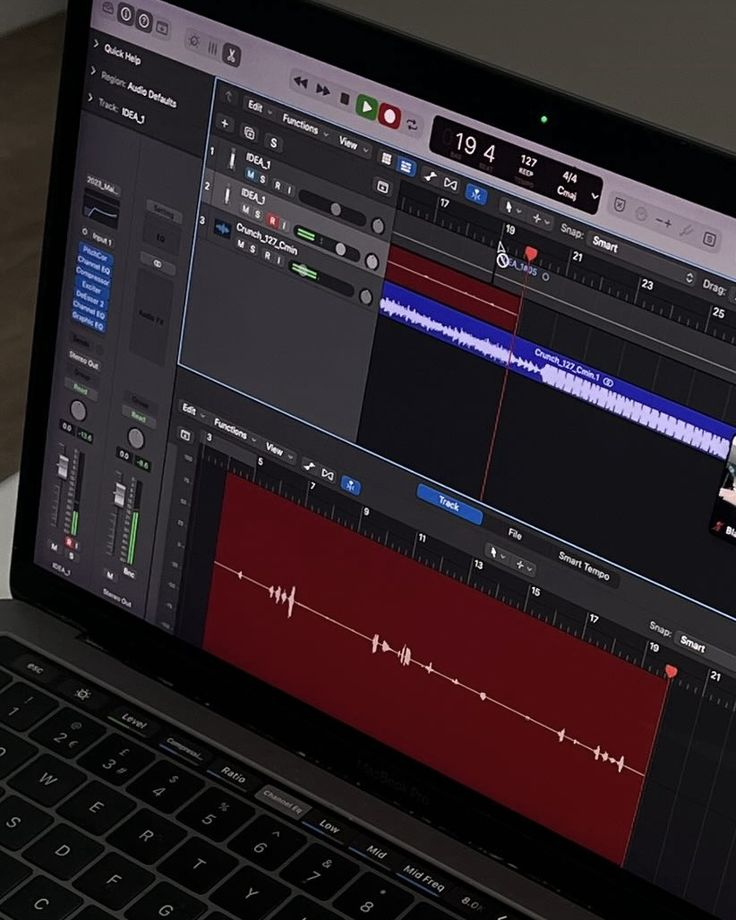736x920 pixels.
Task: Toggle the Inspector (i) button
Action: click(x=126, y=14)
